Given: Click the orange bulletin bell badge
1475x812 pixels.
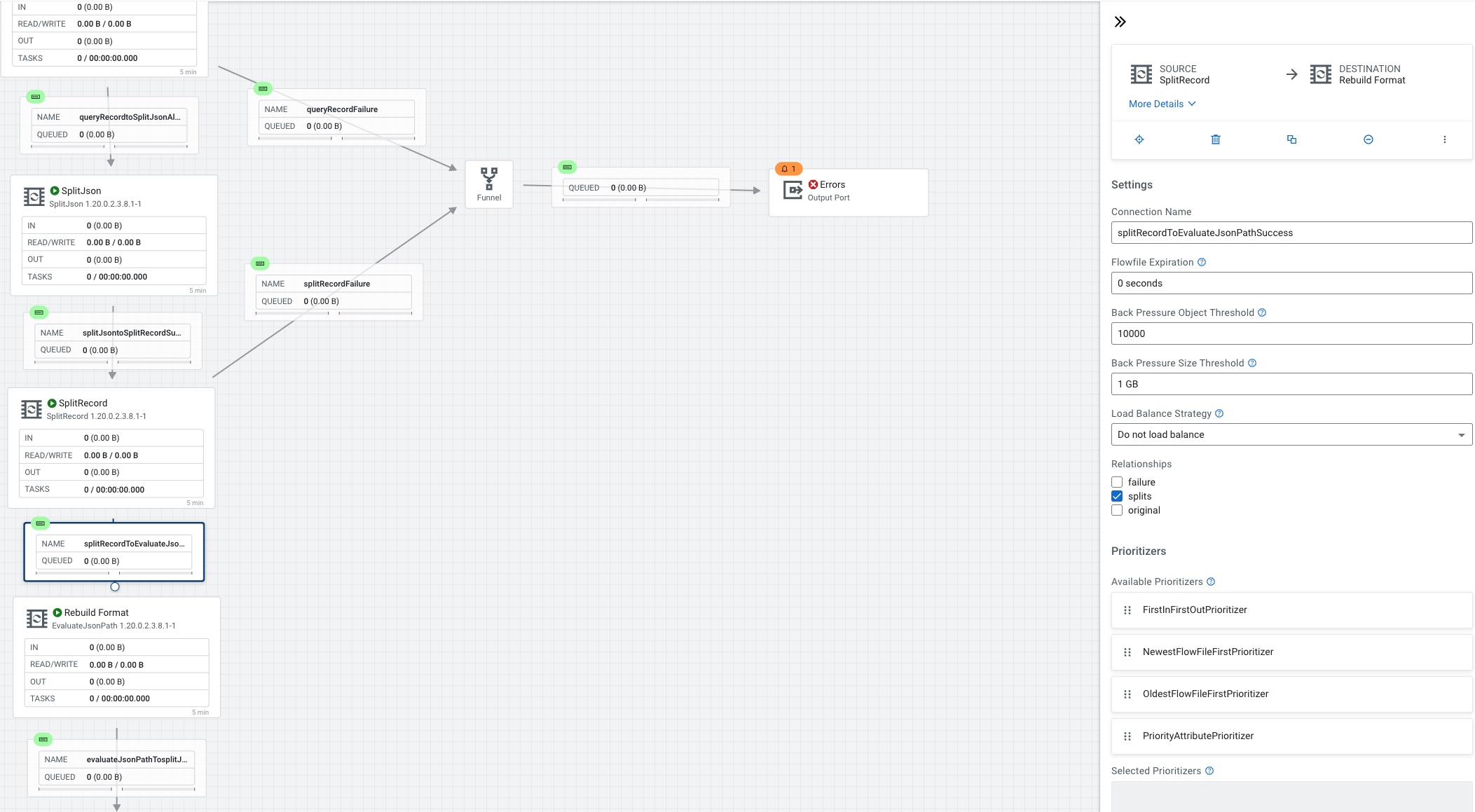Looking at the screenshot, I should coord(788,169).
